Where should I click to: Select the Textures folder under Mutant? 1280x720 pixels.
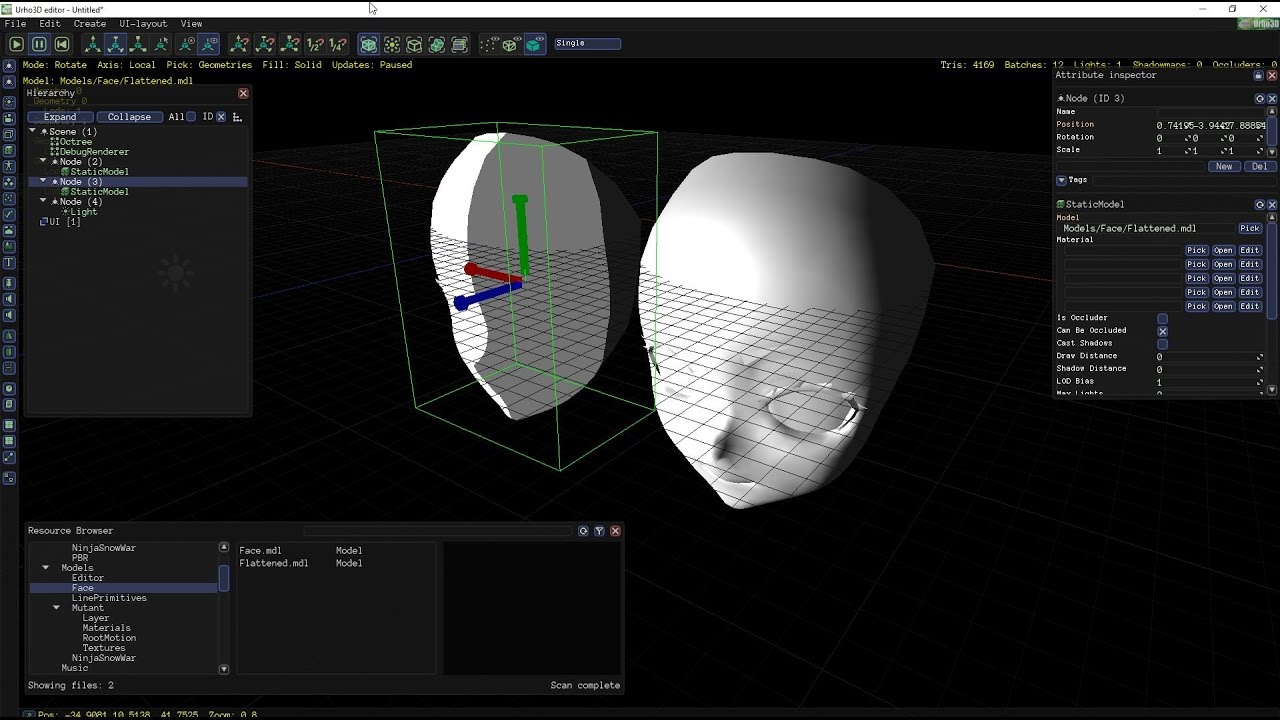104,648
